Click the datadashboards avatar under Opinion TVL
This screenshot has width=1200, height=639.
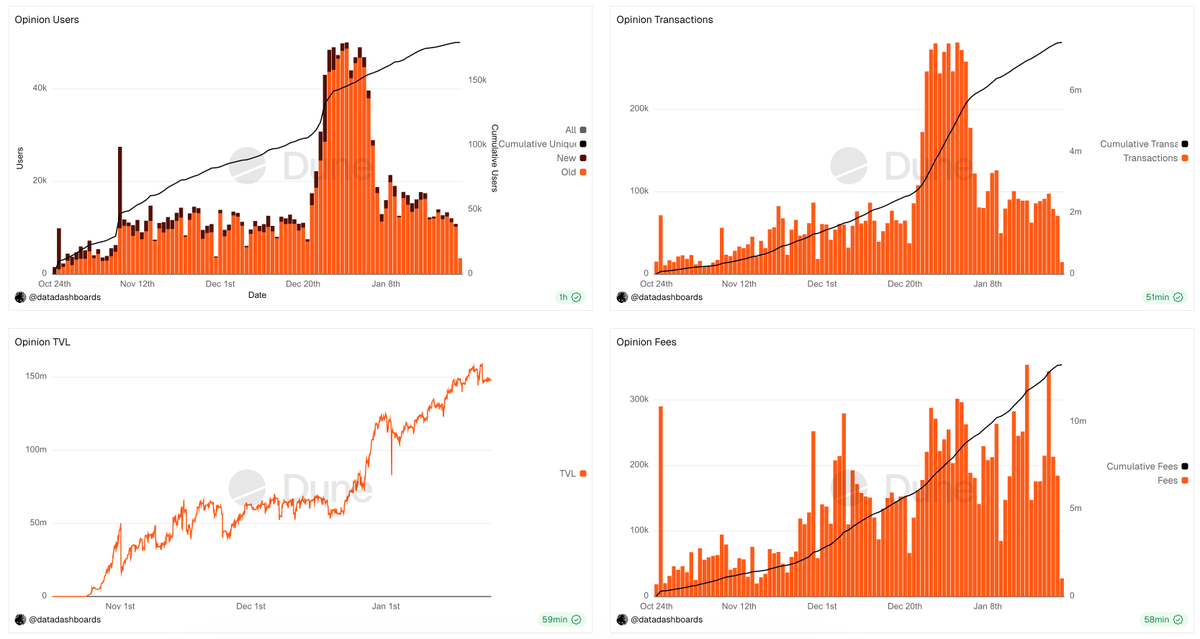(20, 619)
